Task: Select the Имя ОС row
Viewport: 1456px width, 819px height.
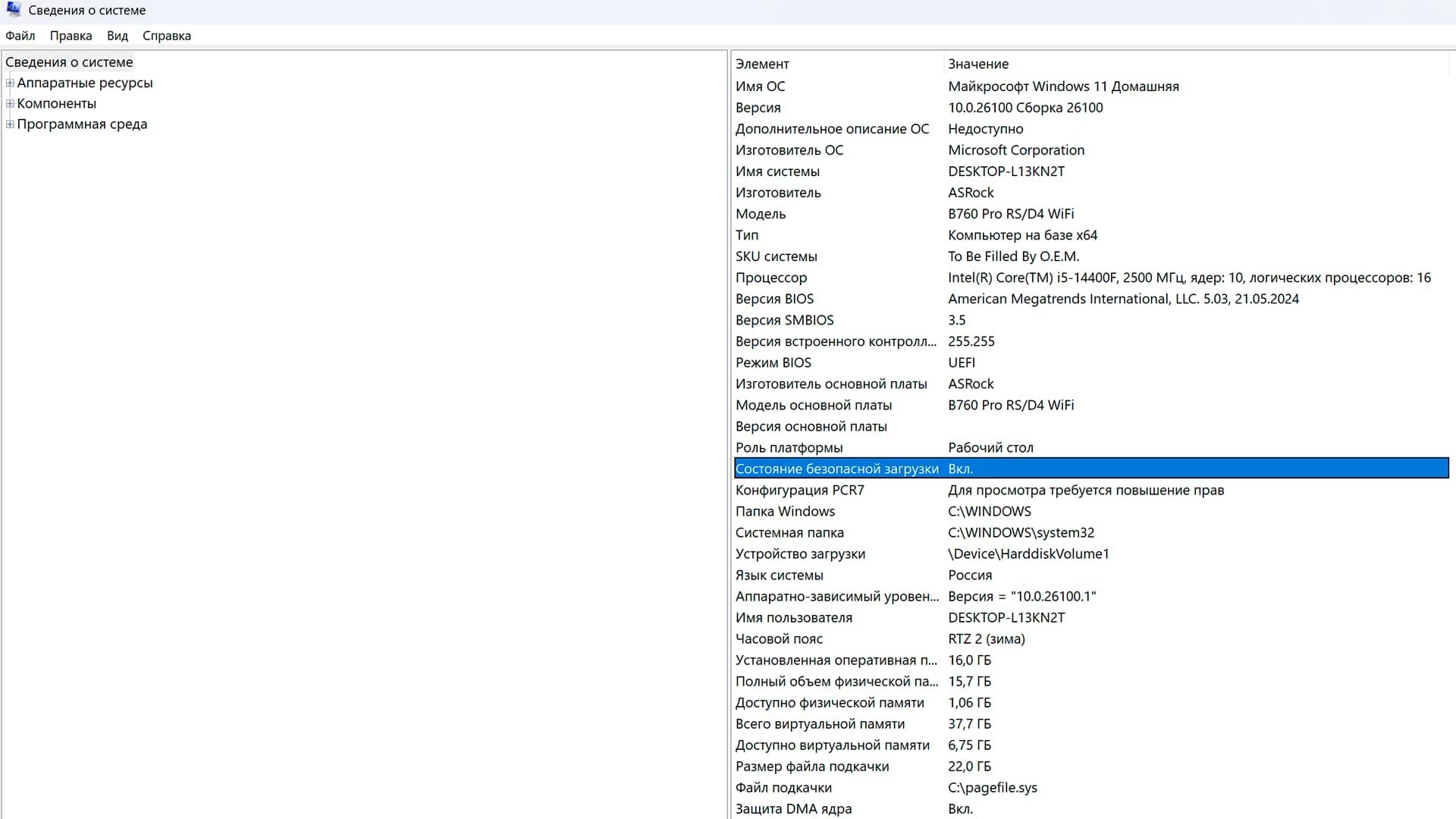Action: tap(834, 86)
